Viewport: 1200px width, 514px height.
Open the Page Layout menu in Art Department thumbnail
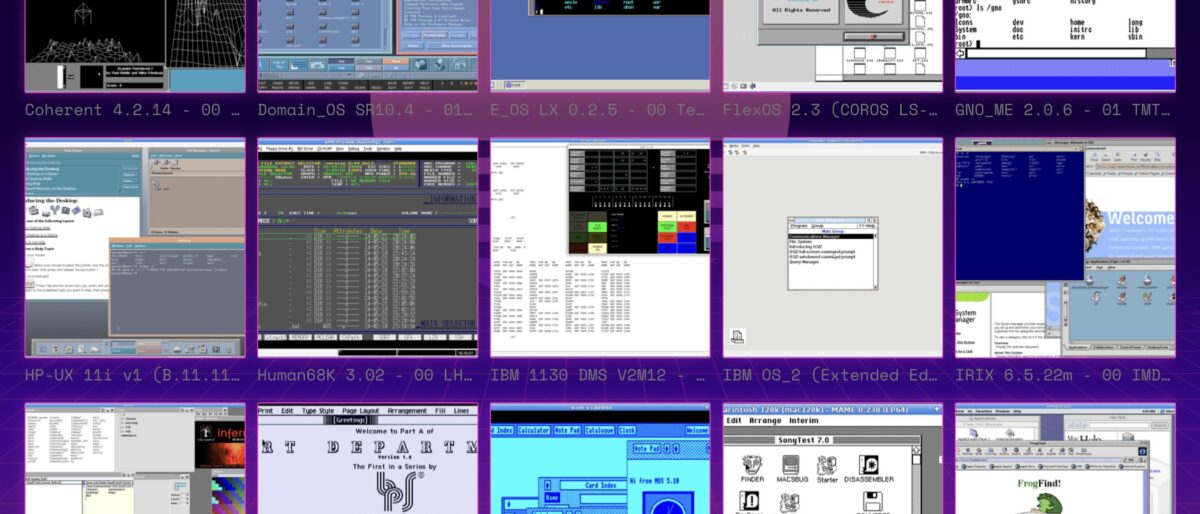coord(362,411)
